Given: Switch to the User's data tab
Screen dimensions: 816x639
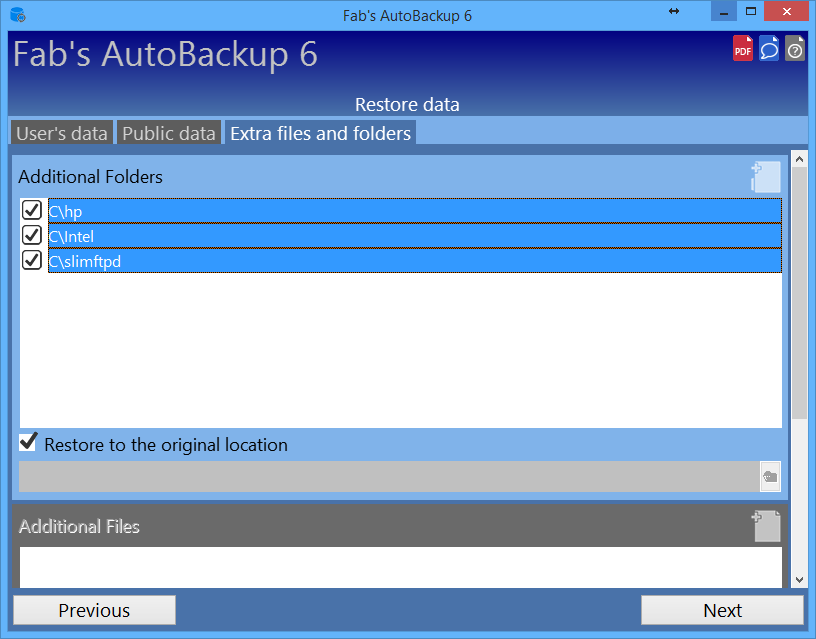Looking at the screenshot, I should [62, 133].
